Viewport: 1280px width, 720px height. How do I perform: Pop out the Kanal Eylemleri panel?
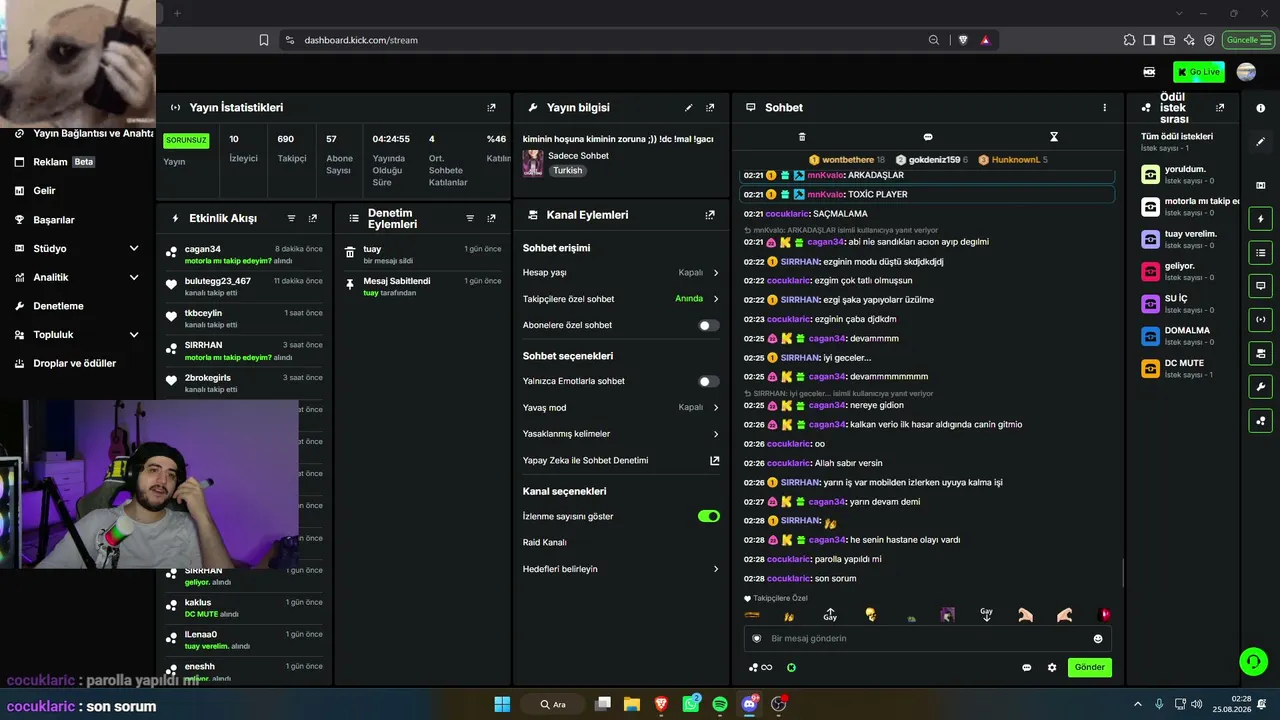click(x=710, y=215)
